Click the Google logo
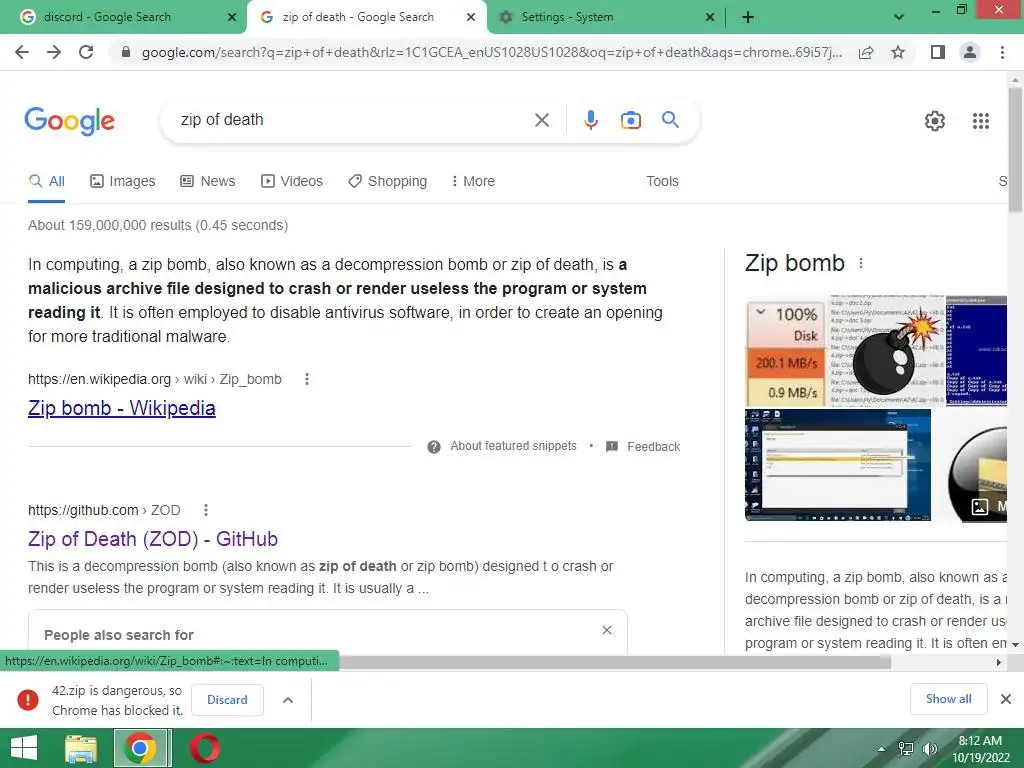1024x768 pixels. [69, 121]
